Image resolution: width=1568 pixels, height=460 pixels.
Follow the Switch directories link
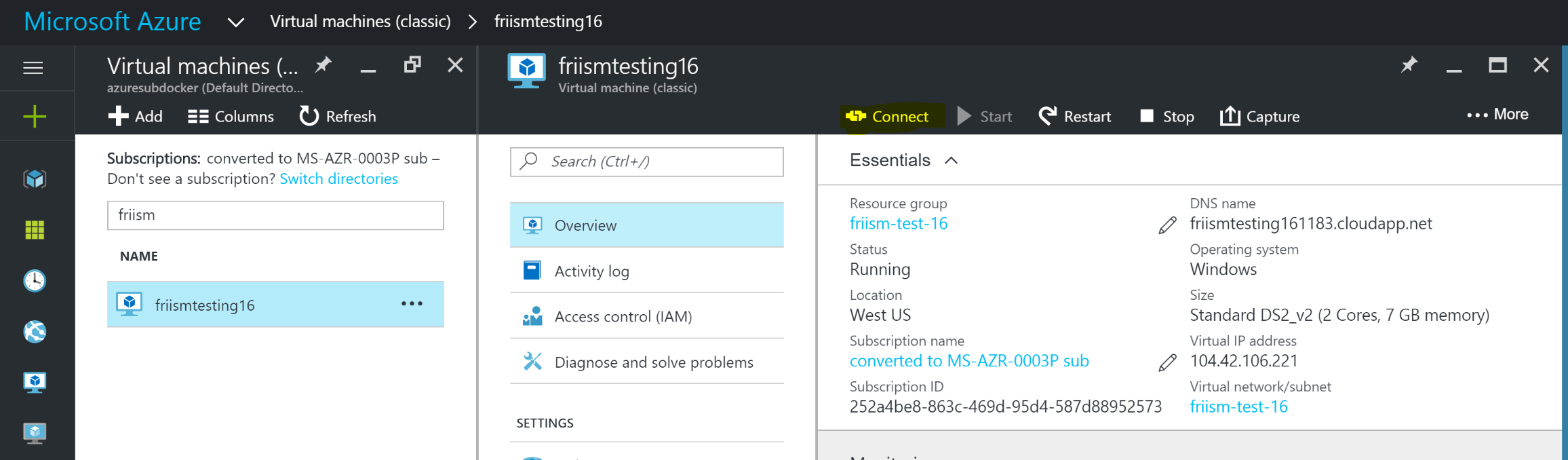pos(338,179)
